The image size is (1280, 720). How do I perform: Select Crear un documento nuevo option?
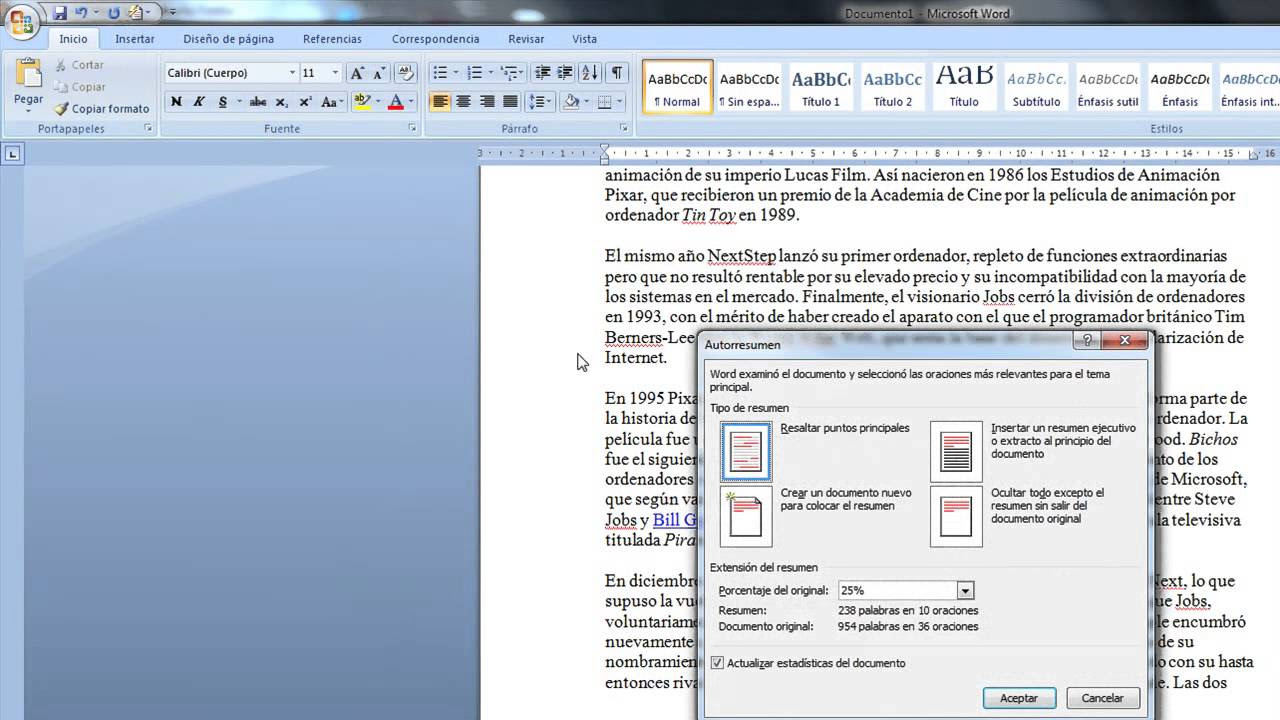[746, 516]
